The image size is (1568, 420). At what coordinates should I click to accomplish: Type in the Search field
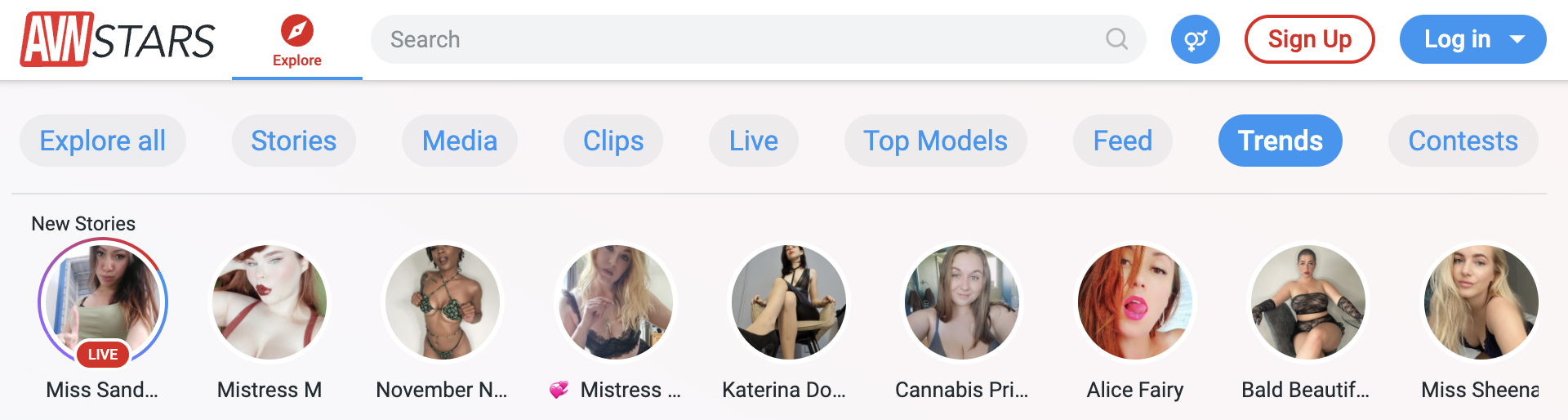pos(735,39)
